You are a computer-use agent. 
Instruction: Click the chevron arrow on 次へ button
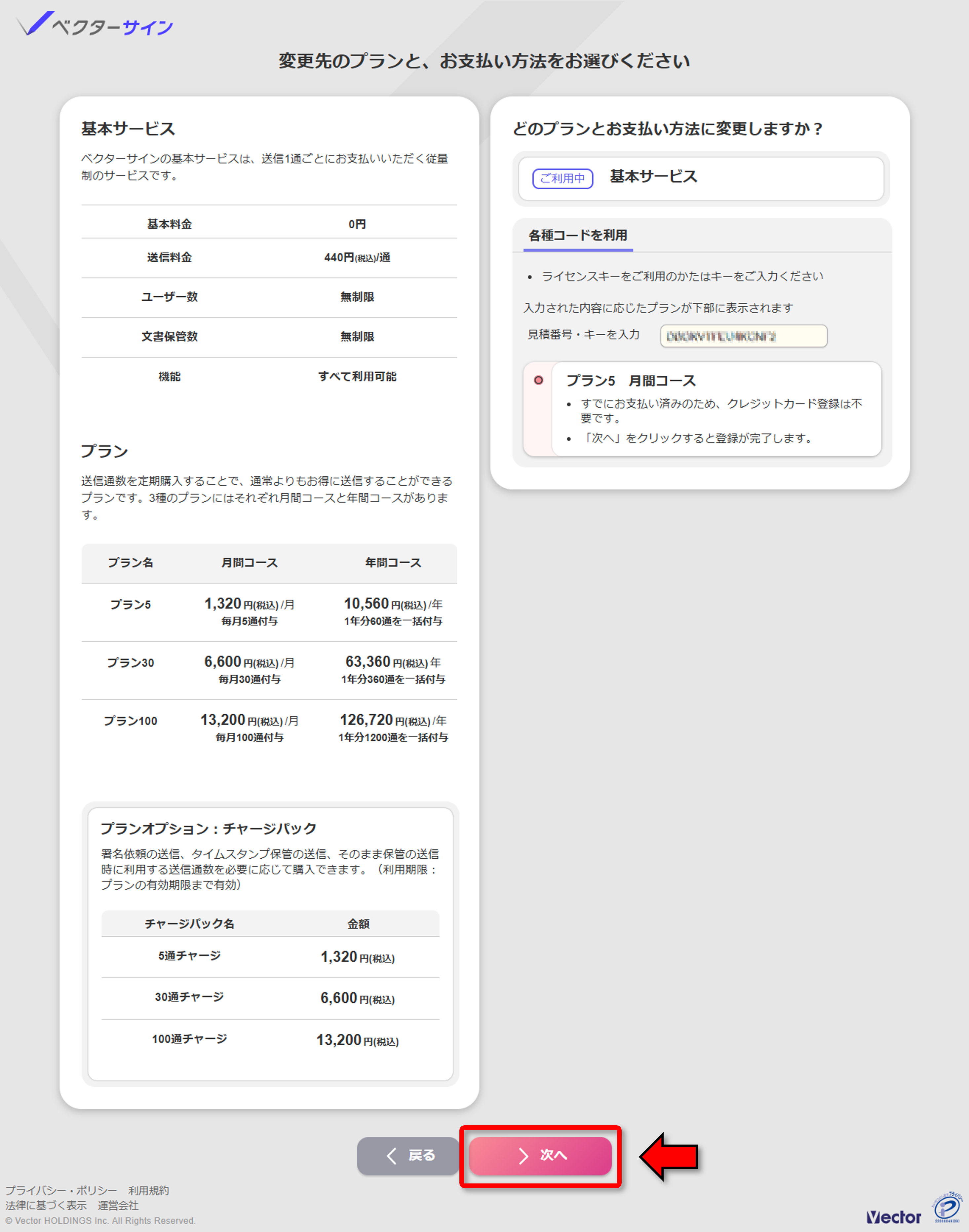tap(523, 1155)
